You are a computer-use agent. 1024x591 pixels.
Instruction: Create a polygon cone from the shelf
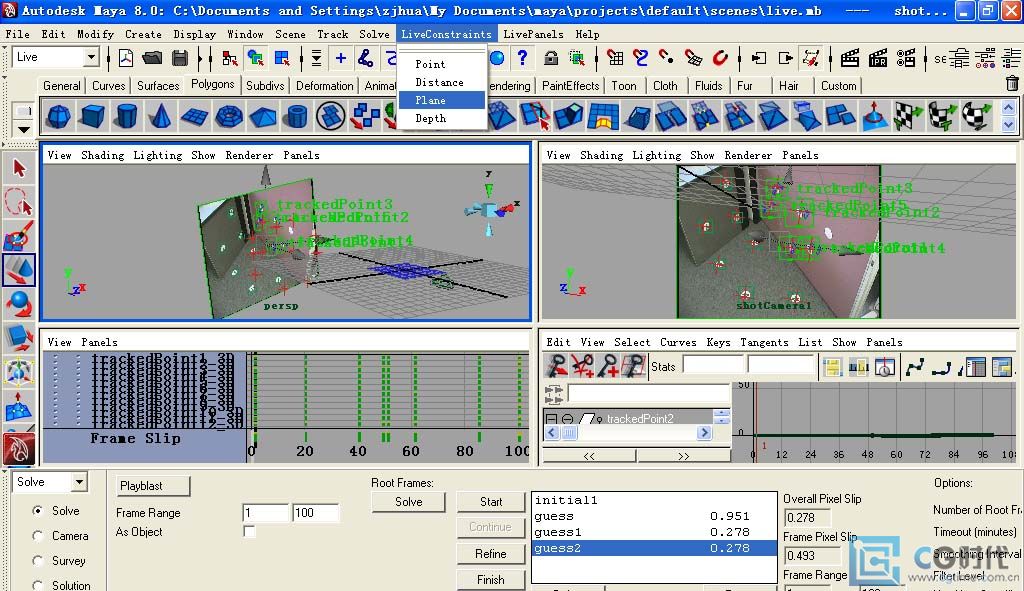(x=160, y=117)
